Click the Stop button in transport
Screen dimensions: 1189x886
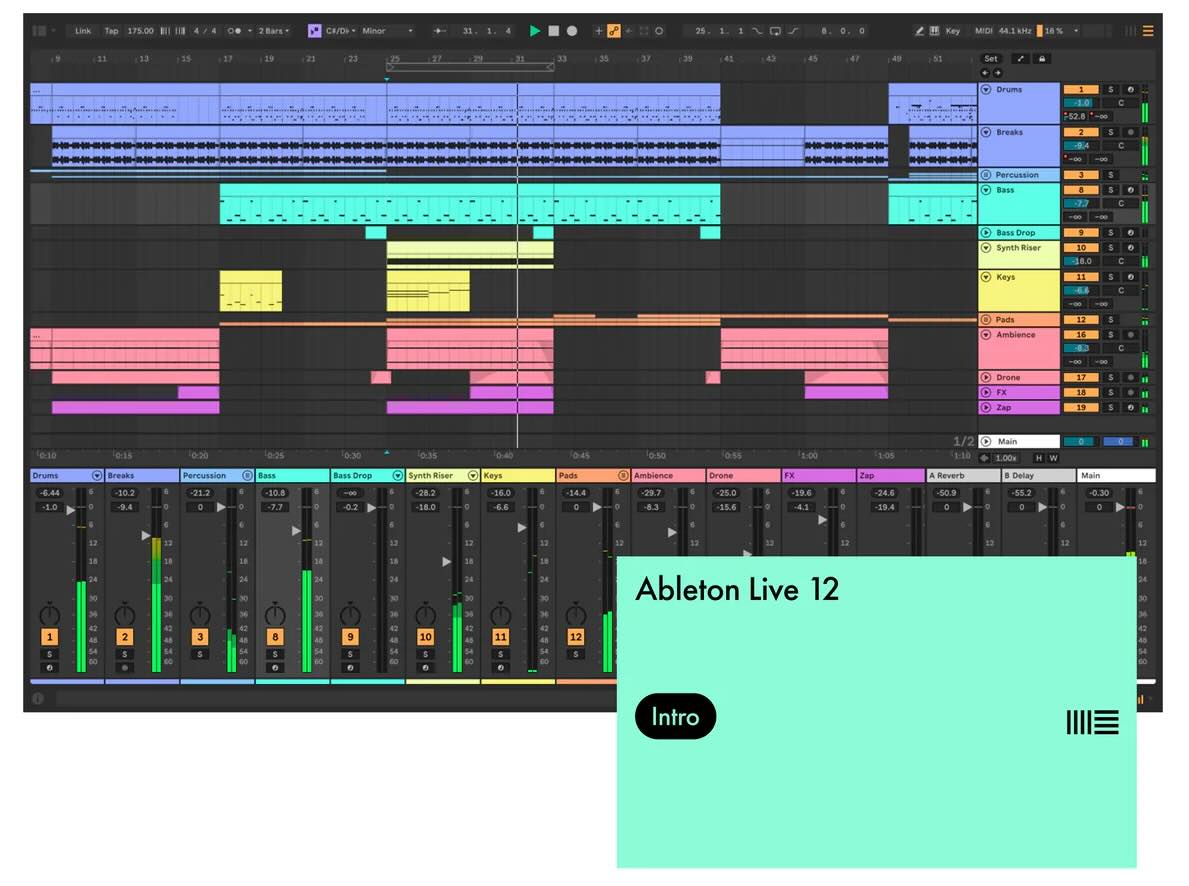click(x=554, y=31)
